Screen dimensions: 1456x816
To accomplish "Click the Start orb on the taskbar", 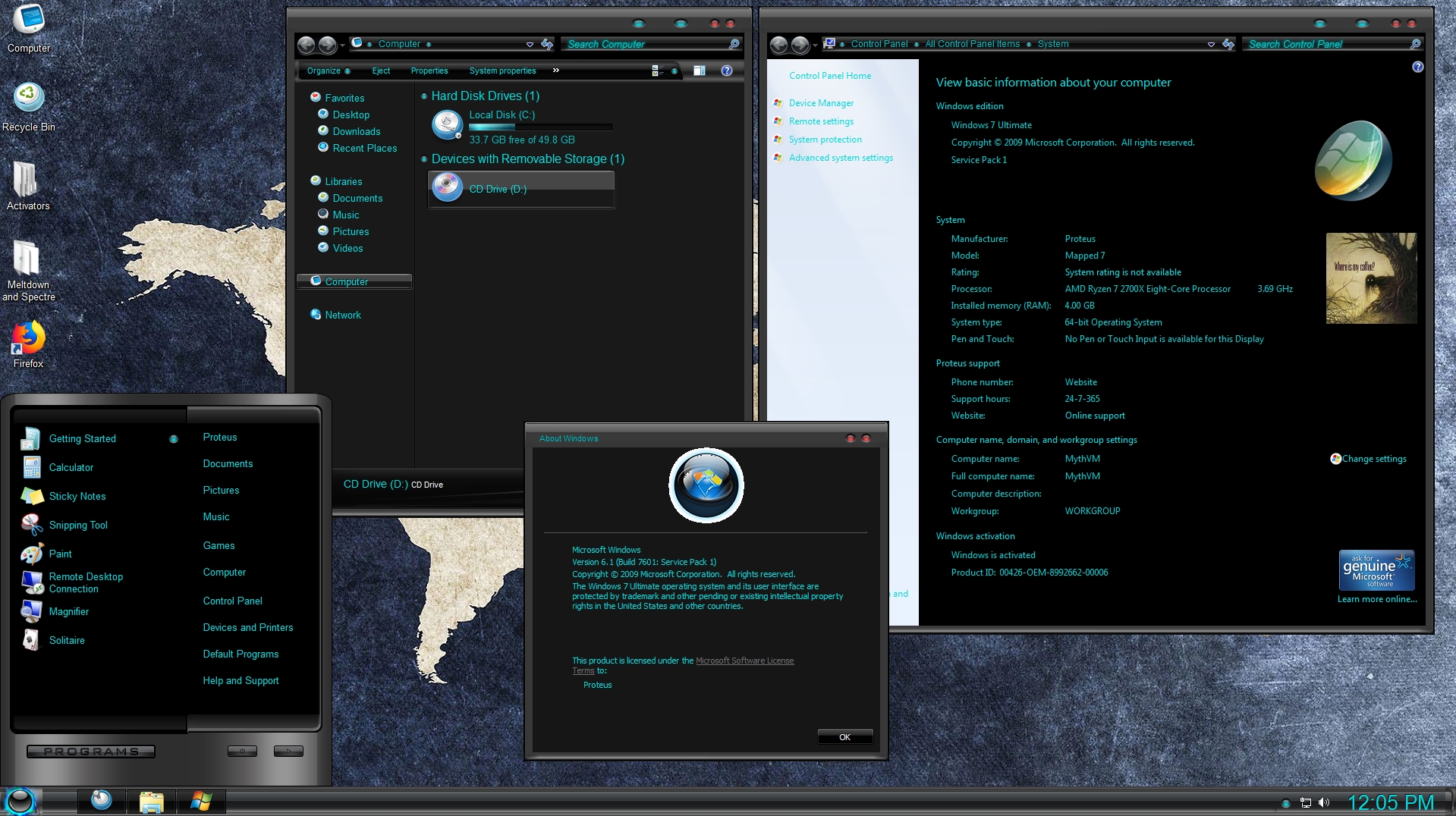I will [x=20, y=801].
